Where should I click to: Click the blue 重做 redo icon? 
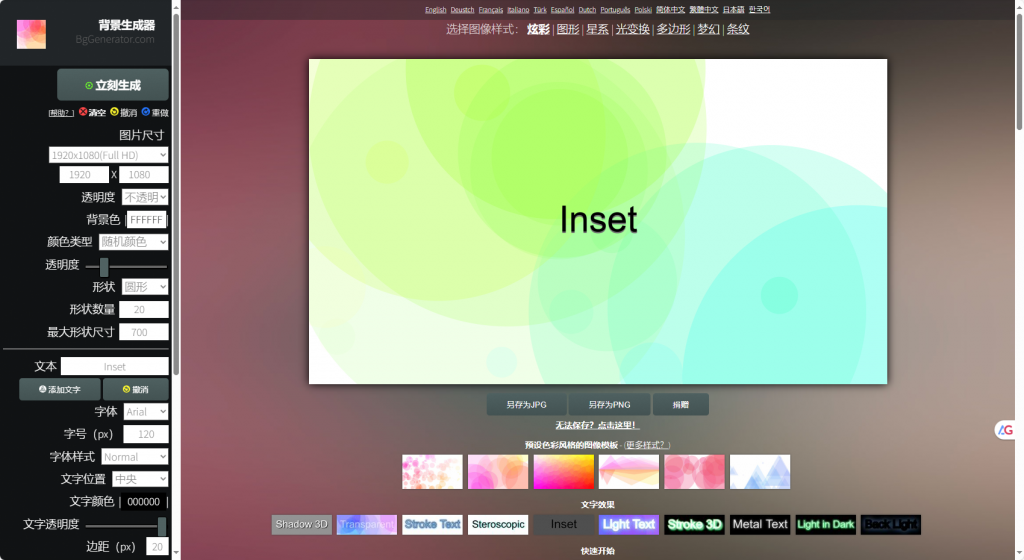[146, 112]
